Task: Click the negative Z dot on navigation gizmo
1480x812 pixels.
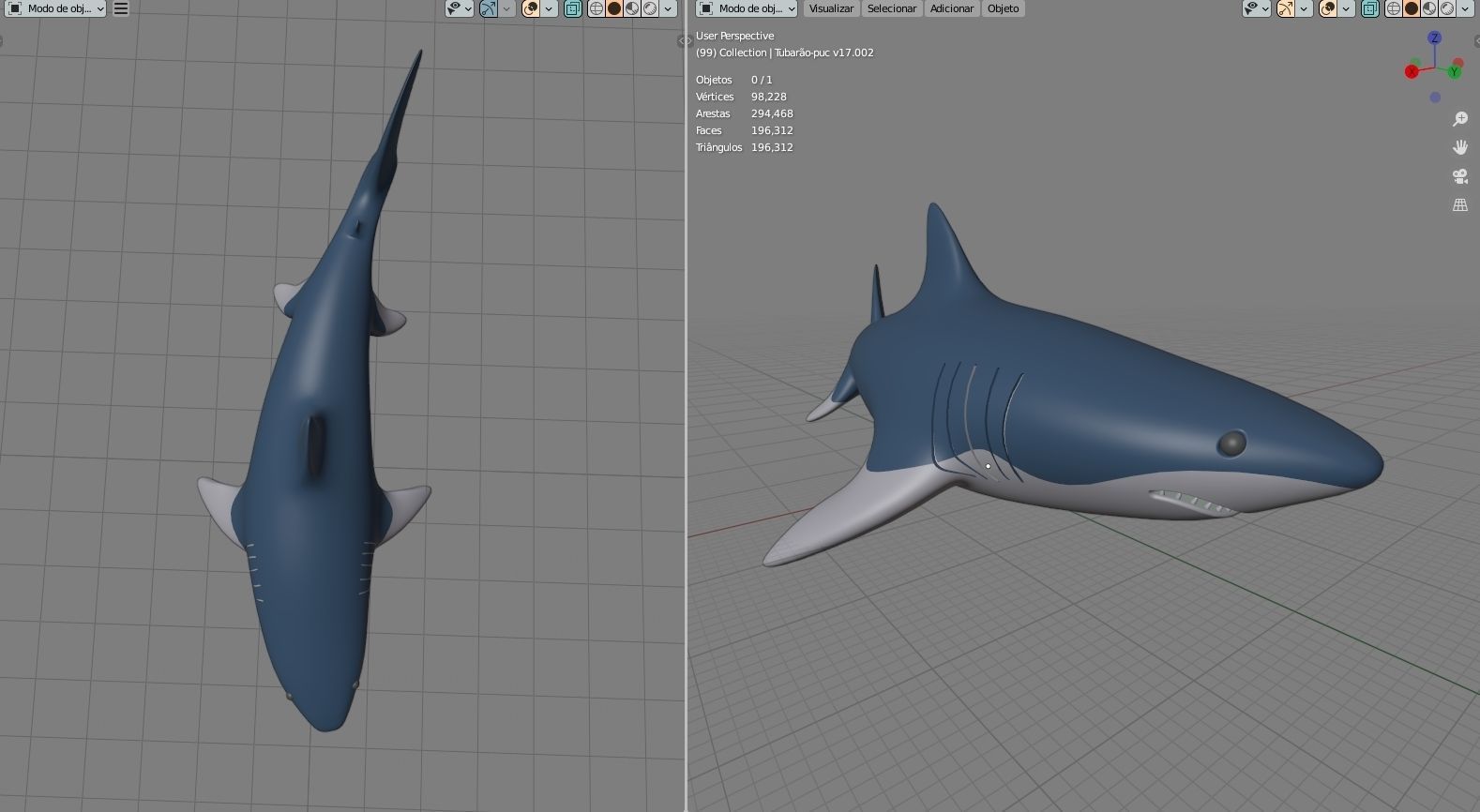Action: 1435,98
